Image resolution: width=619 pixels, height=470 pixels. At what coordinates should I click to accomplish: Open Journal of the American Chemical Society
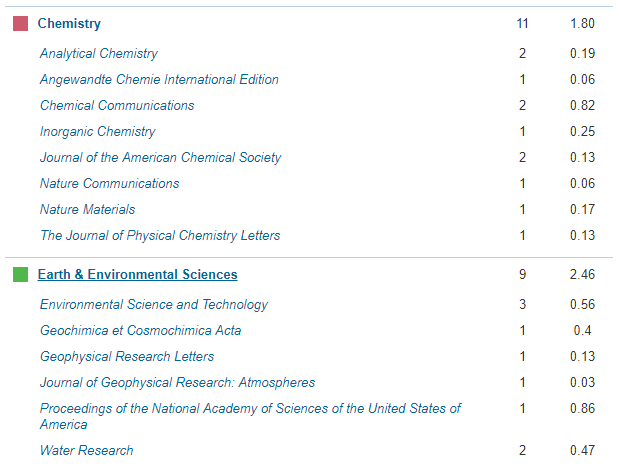[160, 158]
